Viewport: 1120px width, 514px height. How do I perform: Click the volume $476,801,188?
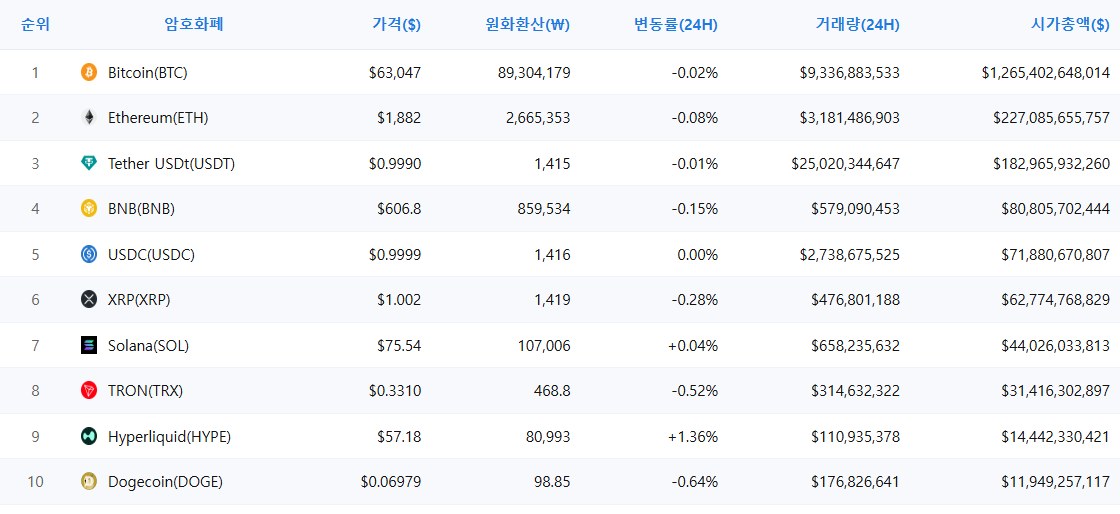(856, 301)
